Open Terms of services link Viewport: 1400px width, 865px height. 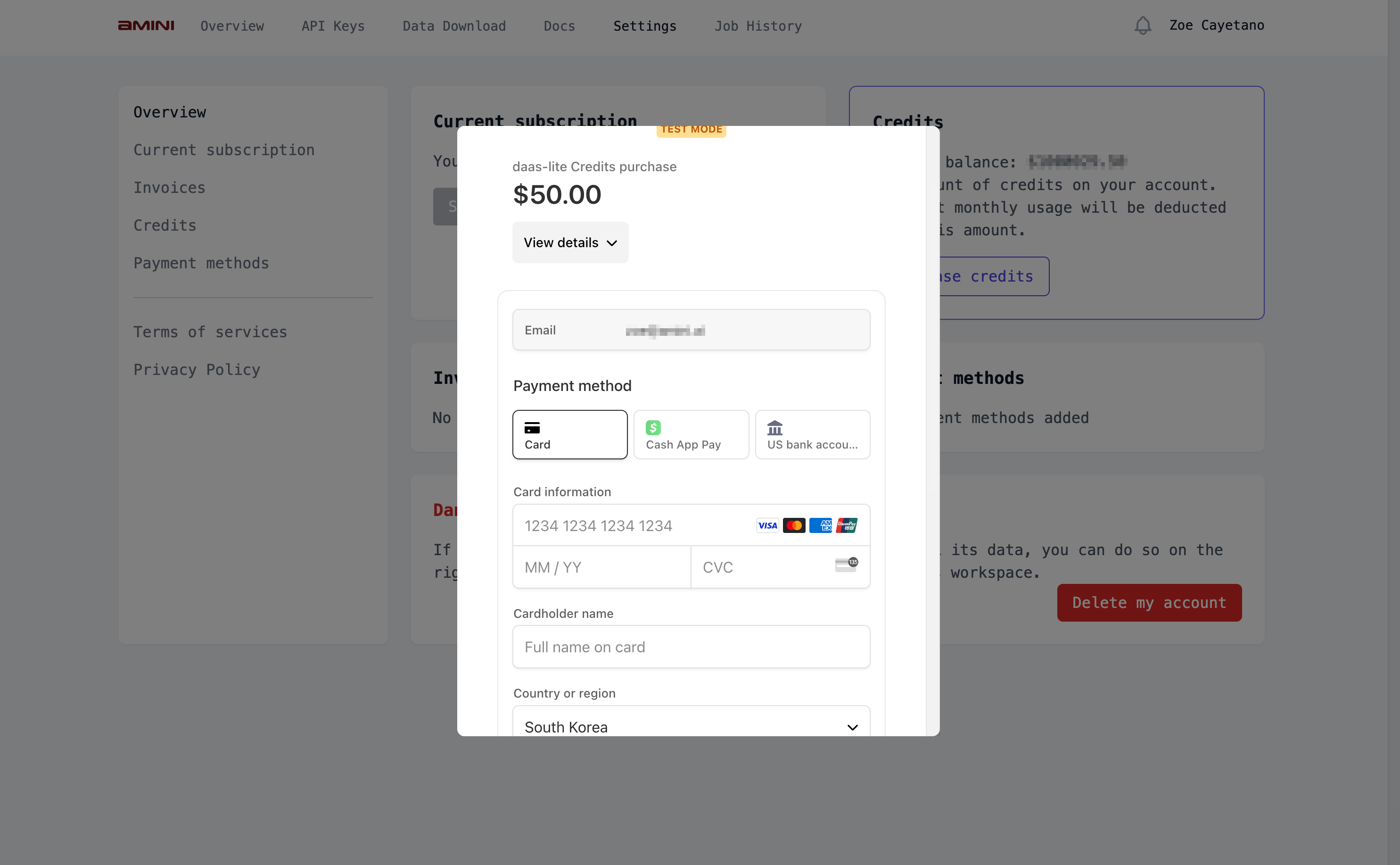(x=210, y=332)
